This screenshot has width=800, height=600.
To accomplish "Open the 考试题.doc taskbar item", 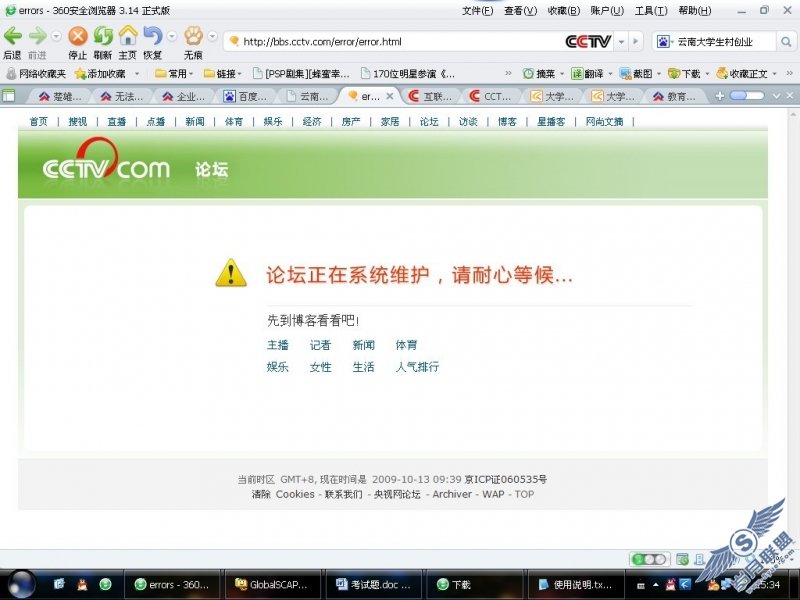I will (373, 585).
